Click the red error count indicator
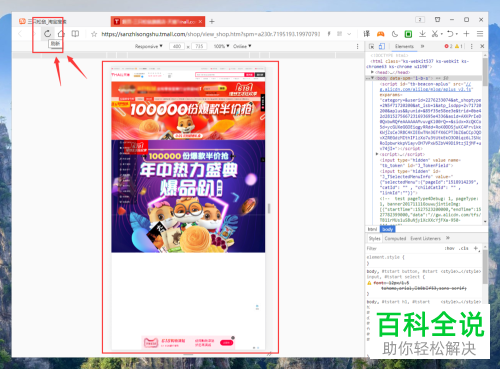 pyautogui.click(x=448, y=46)
